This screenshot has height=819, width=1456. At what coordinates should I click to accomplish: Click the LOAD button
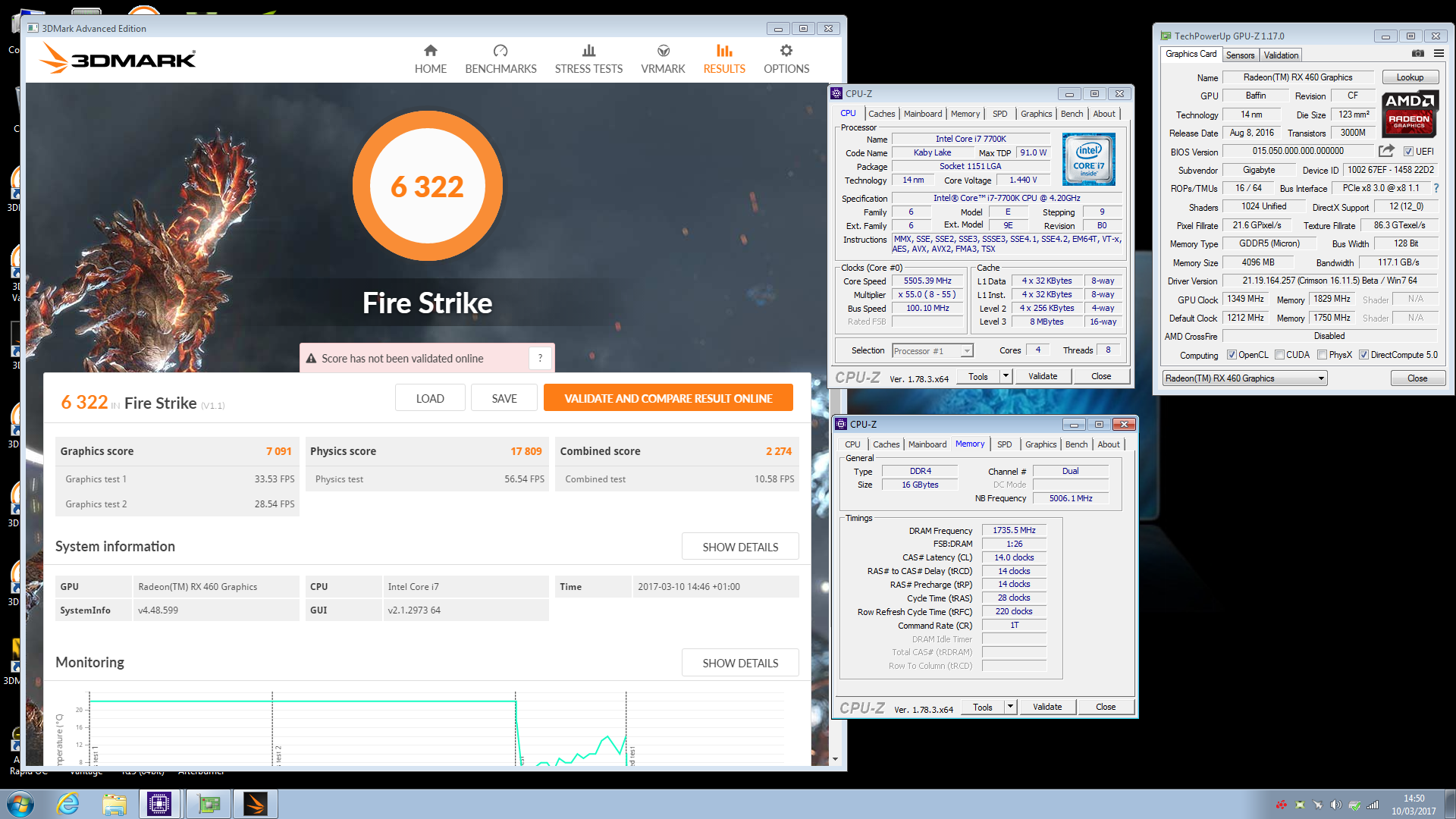pyautogui.click(x=430, y=398)
